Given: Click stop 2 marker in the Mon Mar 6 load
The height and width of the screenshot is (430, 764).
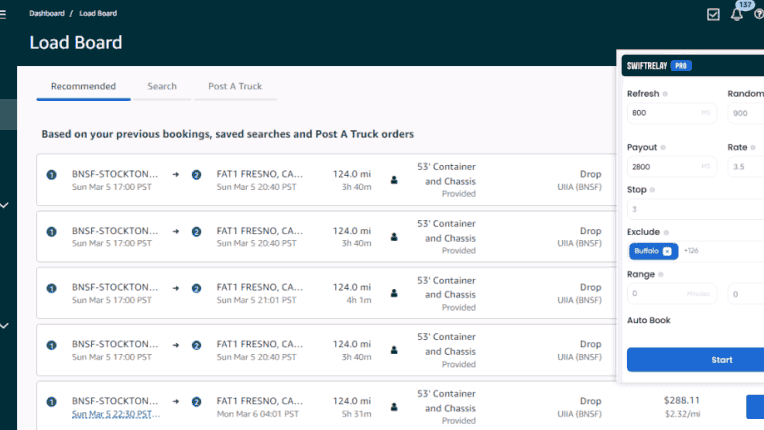Looking at the screenshot, I should click(x=196, y=402).
